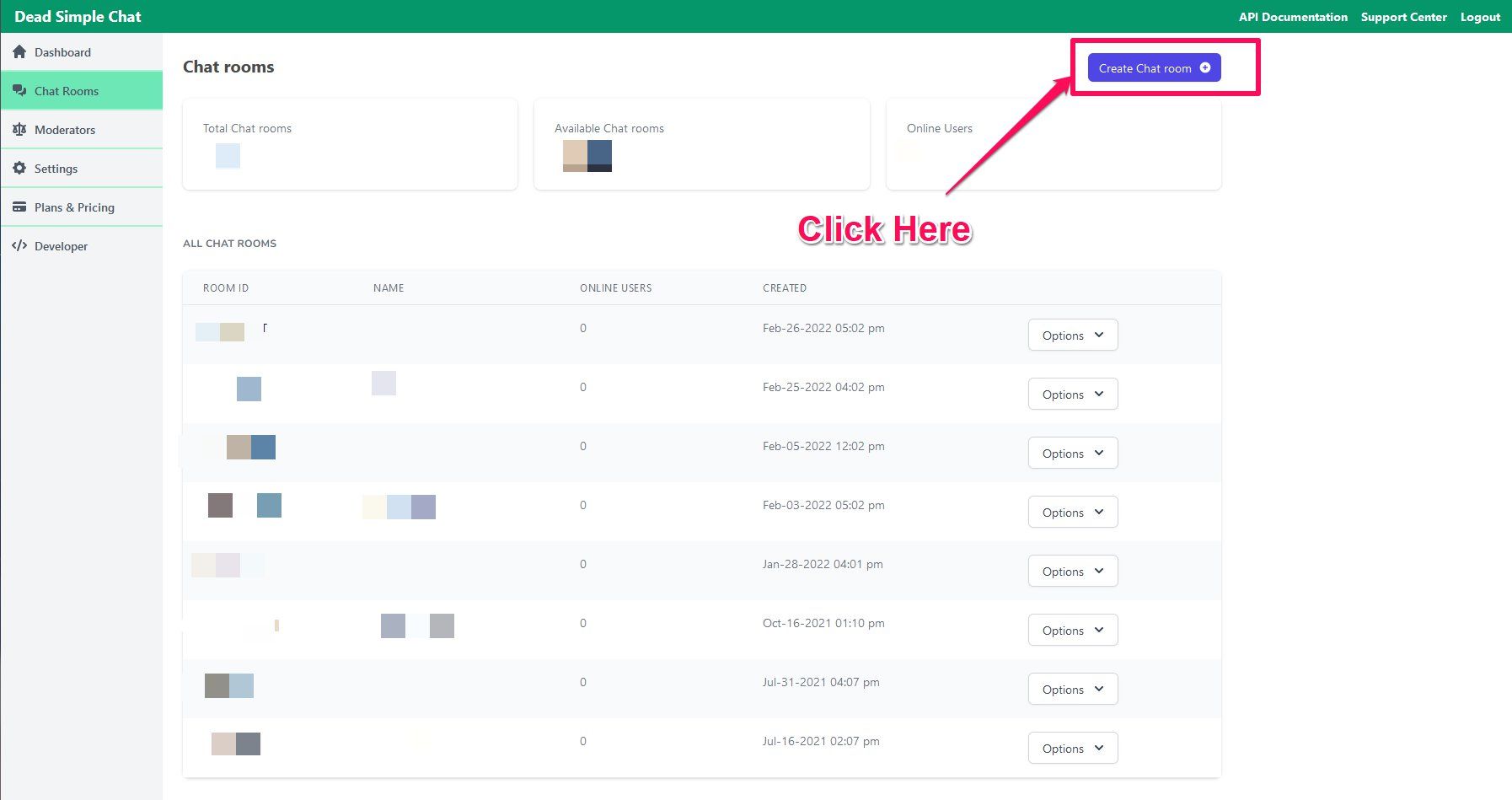Expand Options for the Jul-16-2021 room
Viewport: 1512px width, 800px height.
pos(1073,749)
